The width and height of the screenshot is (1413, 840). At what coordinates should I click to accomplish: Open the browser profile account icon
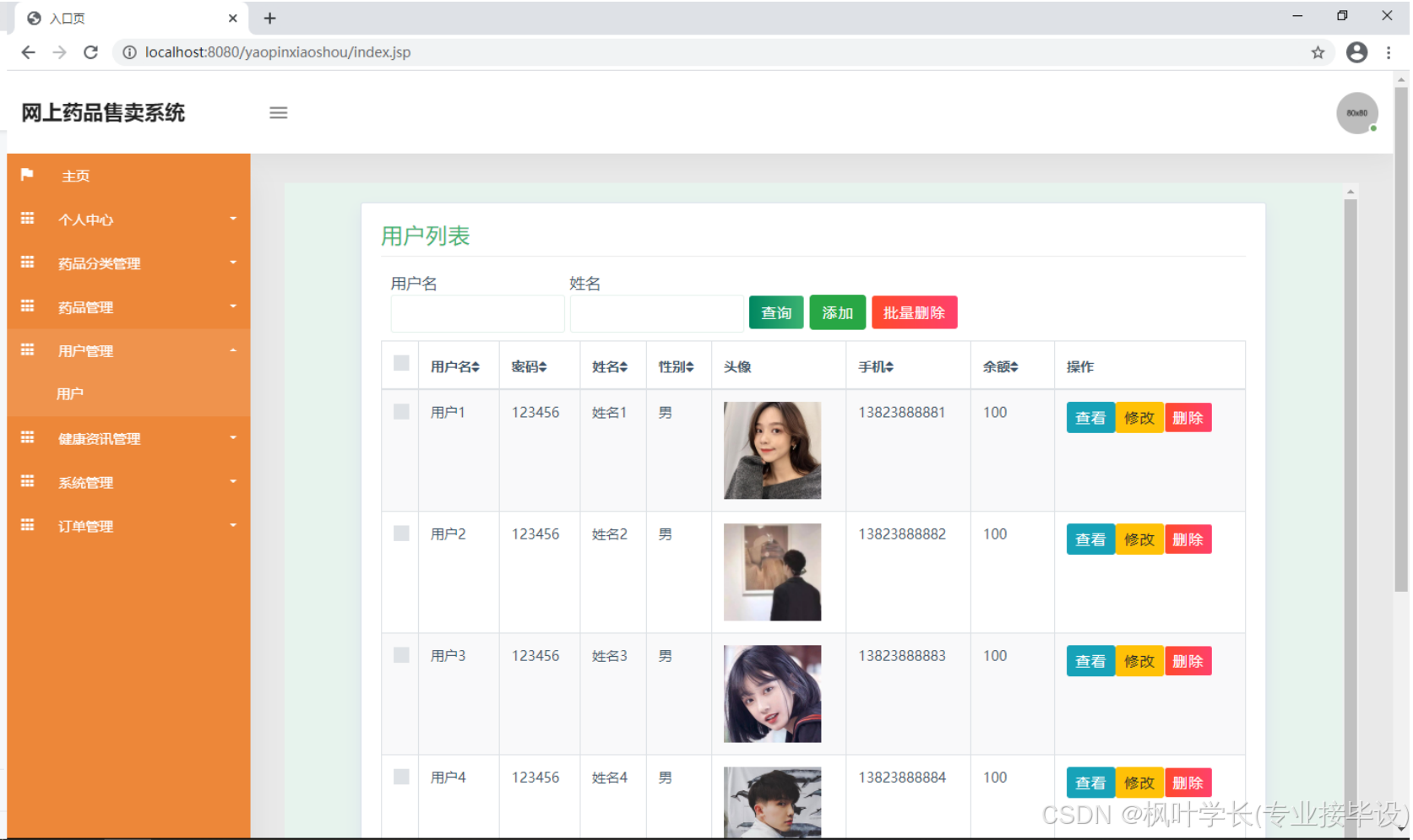point(1356,52)
